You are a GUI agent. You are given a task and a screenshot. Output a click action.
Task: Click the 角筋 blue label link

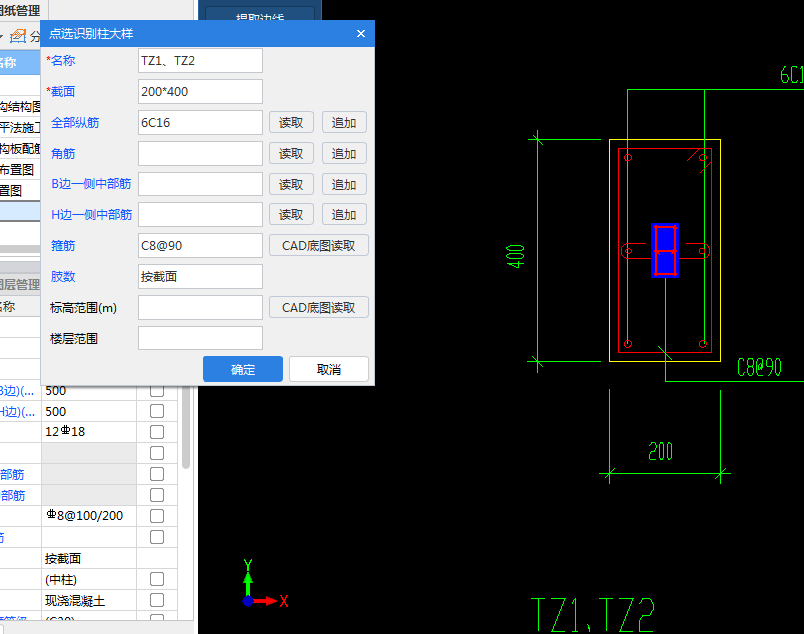63,153
